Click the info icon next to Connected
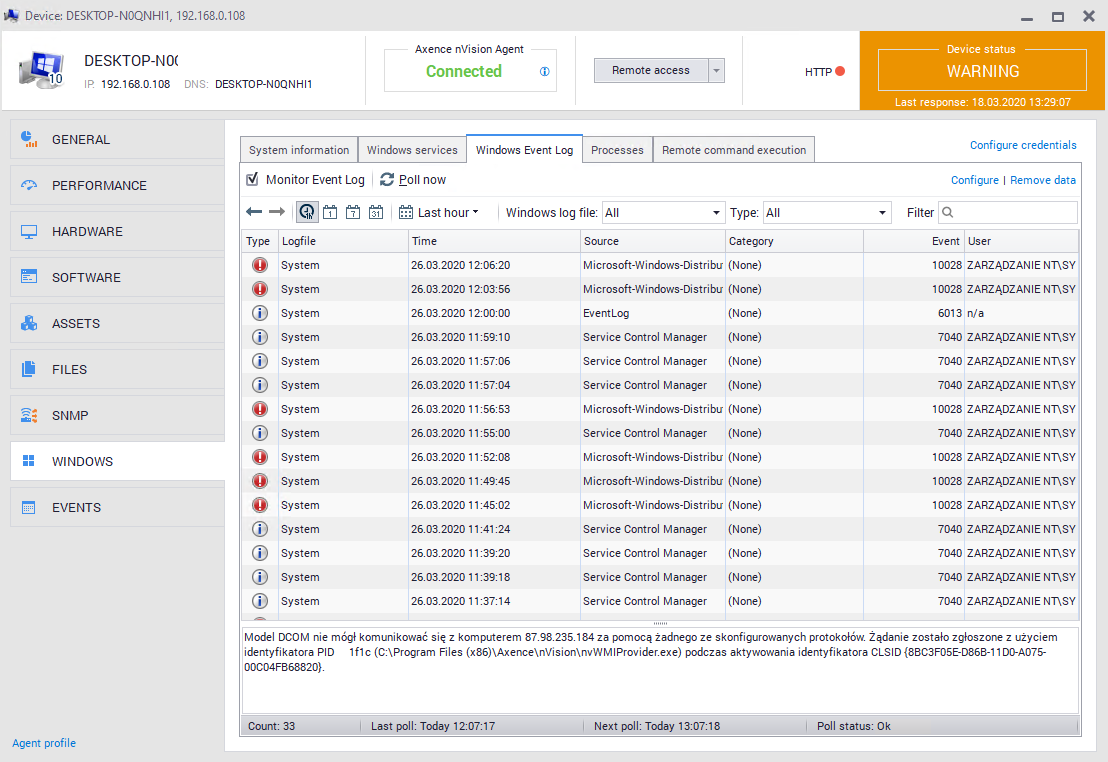The width and height of the screenshot is (1108, 762). click(545, 72)
